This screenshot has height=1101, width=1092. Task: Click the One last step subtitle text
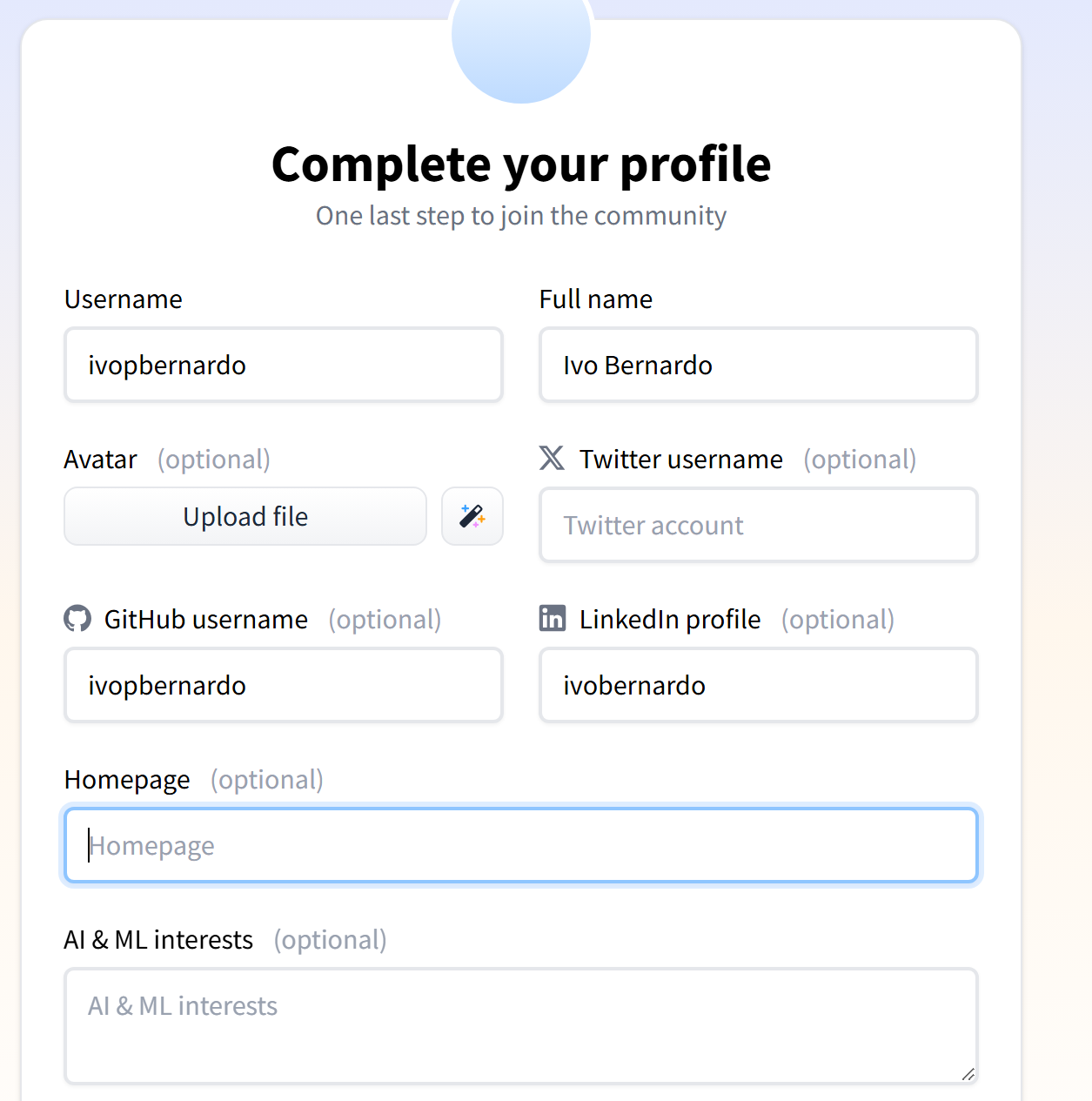(x=520, y=215)
